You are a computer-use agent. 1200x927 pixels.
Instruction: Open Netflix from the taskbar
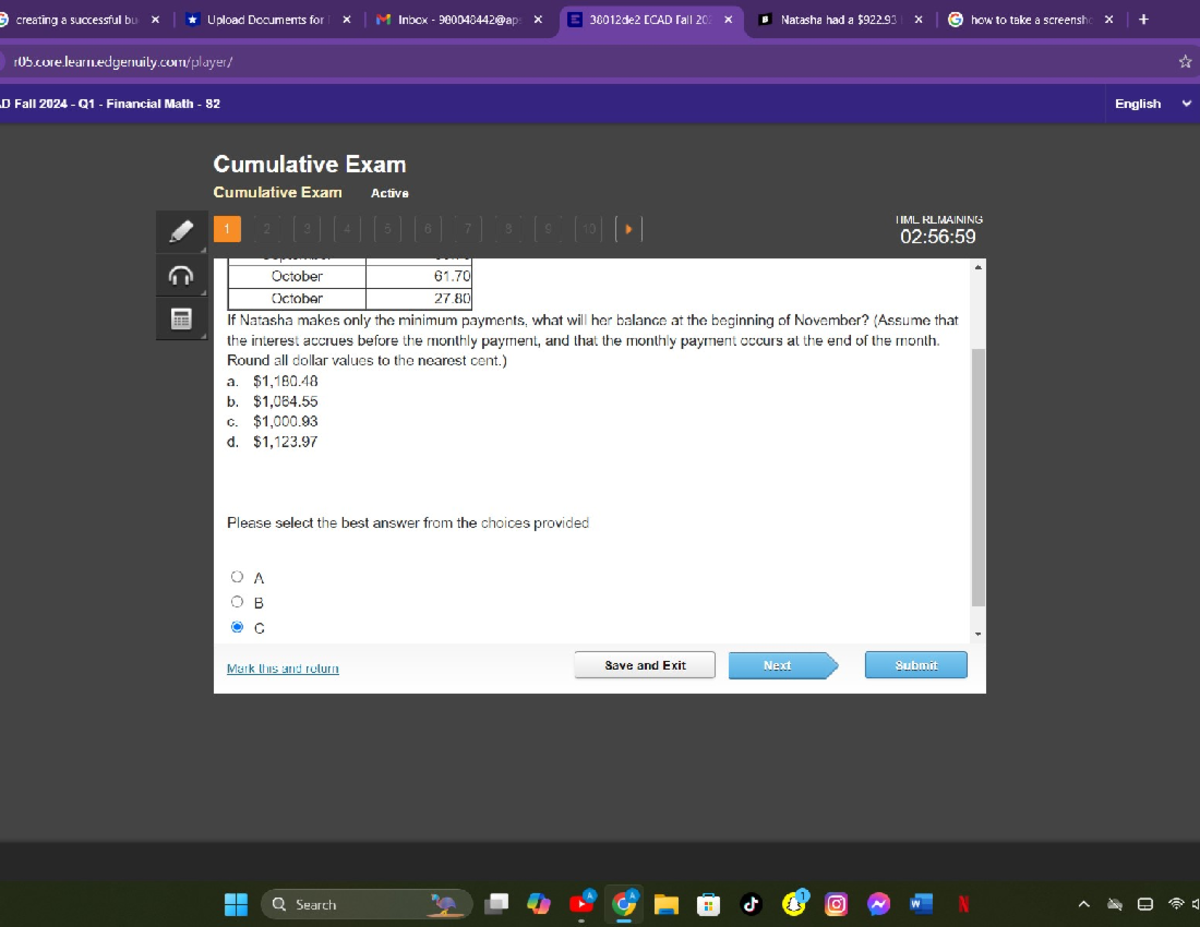point(964,904)
